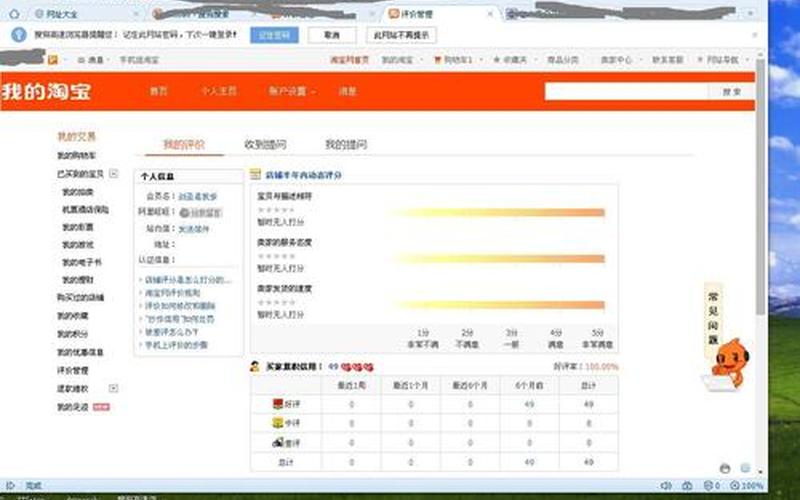Click the icon beside 店铺半年内动态评分

255,174
